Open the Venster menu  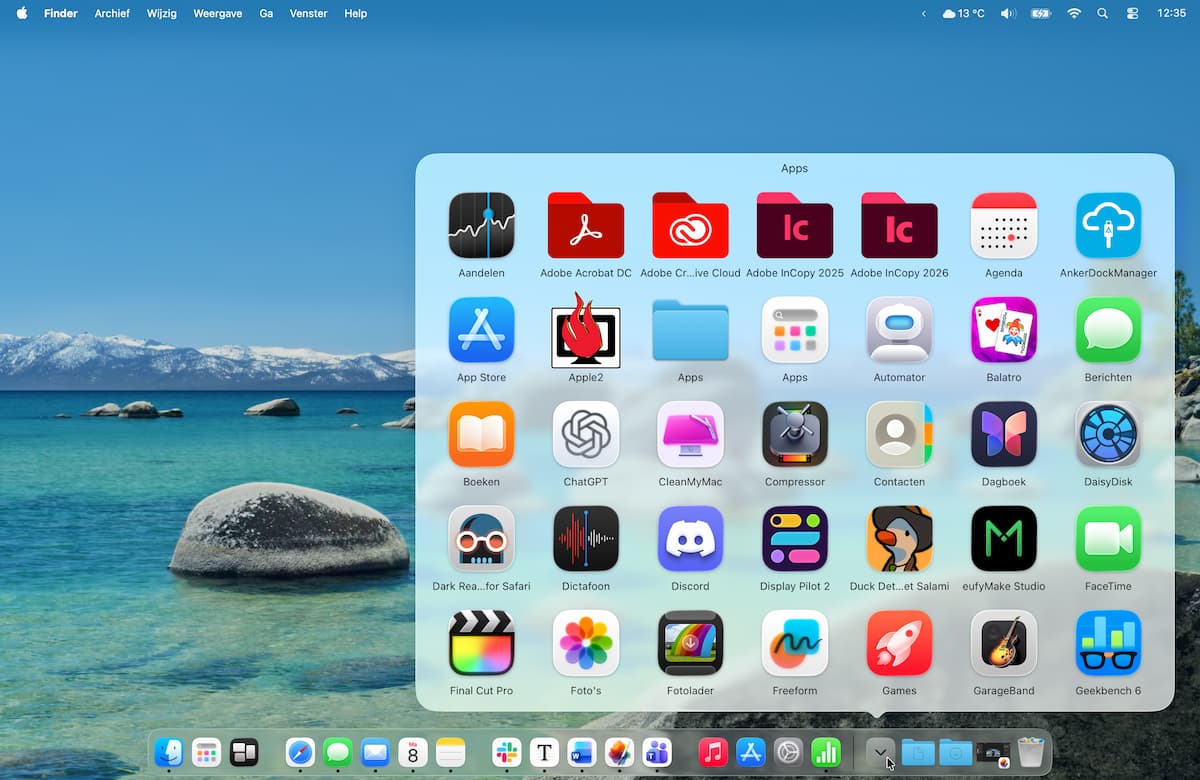point(307,14)
